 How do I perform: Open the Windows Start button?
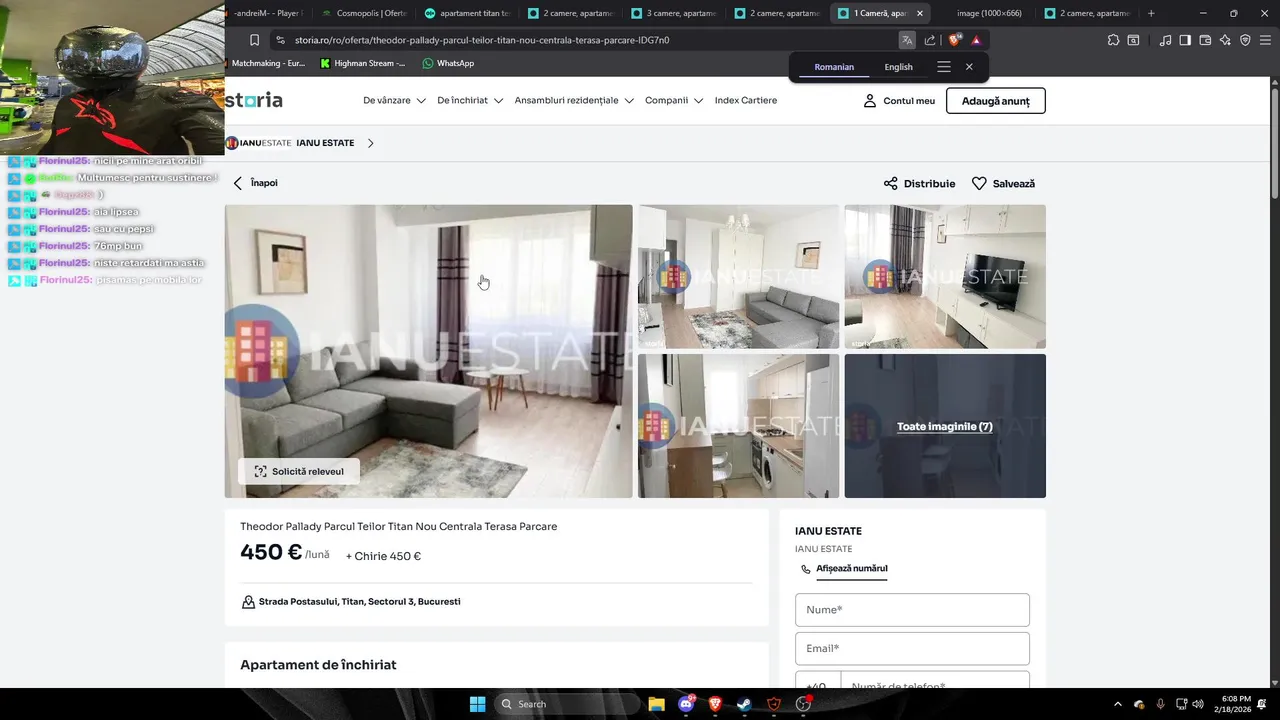click(x=477, y=704)
